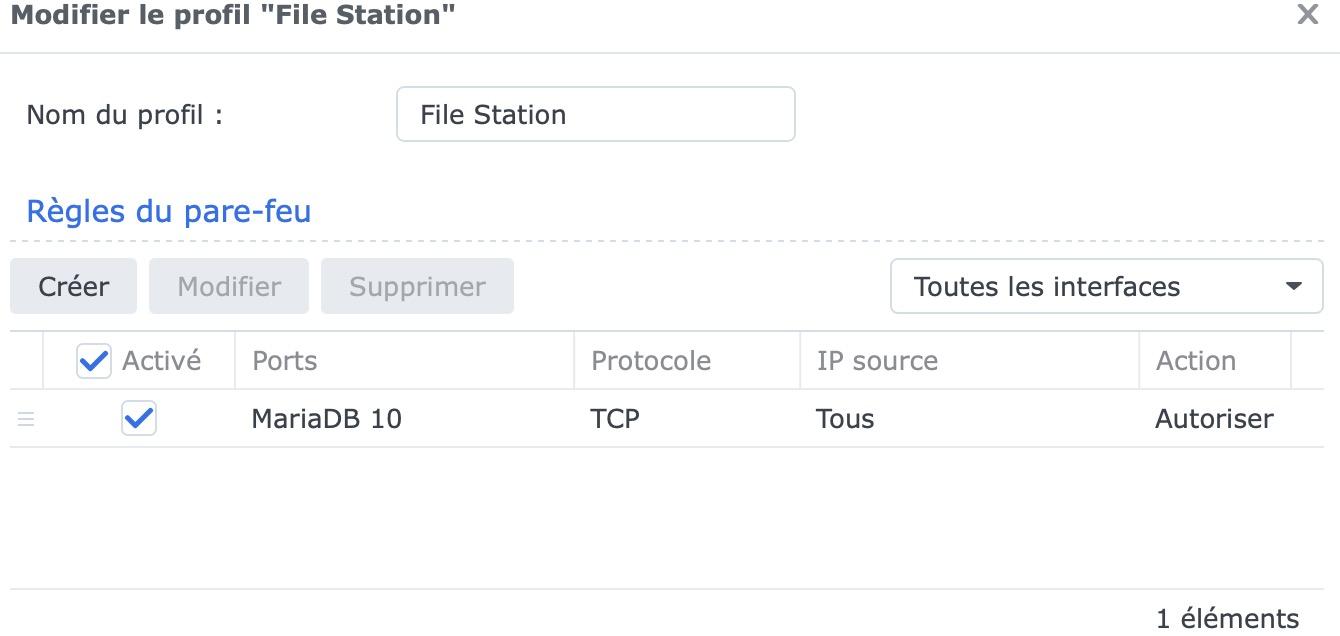Click the Action column header
Viewport: 1340px width, 636px height.
pos(1196,361)
